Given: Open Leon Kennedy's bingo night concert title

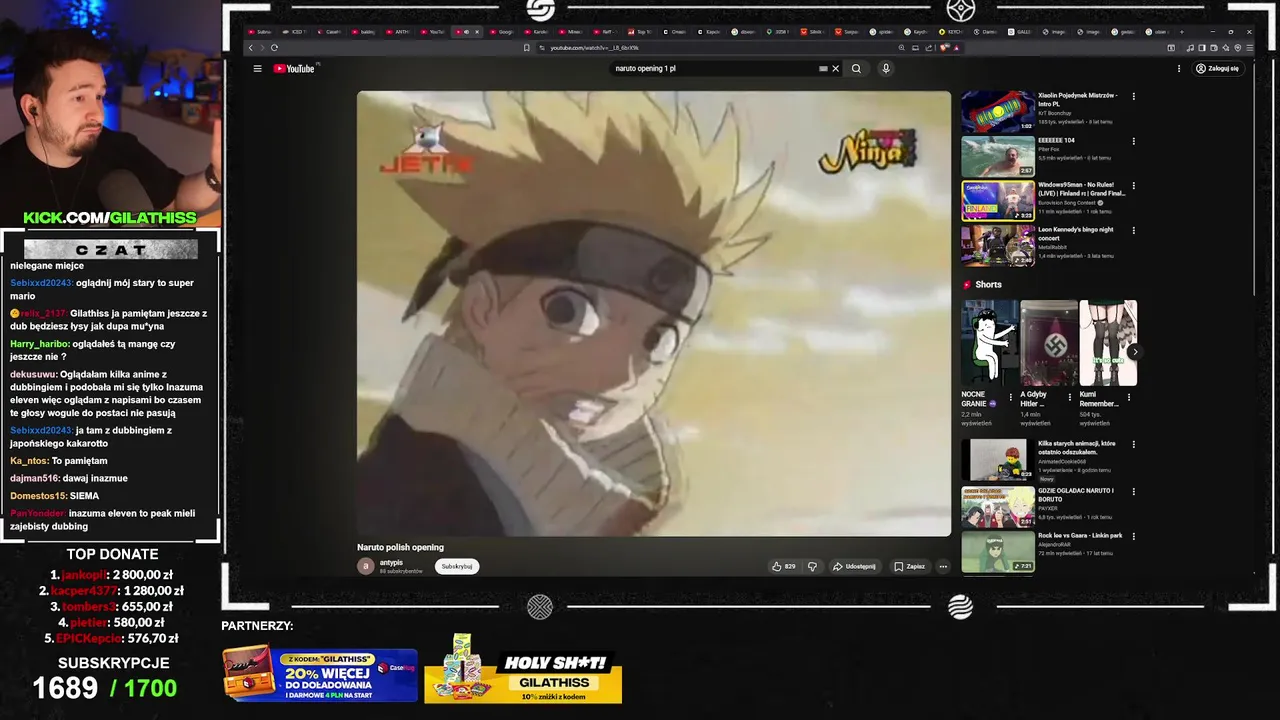Looking at the screenshot, I should [x=1075, y=233].
